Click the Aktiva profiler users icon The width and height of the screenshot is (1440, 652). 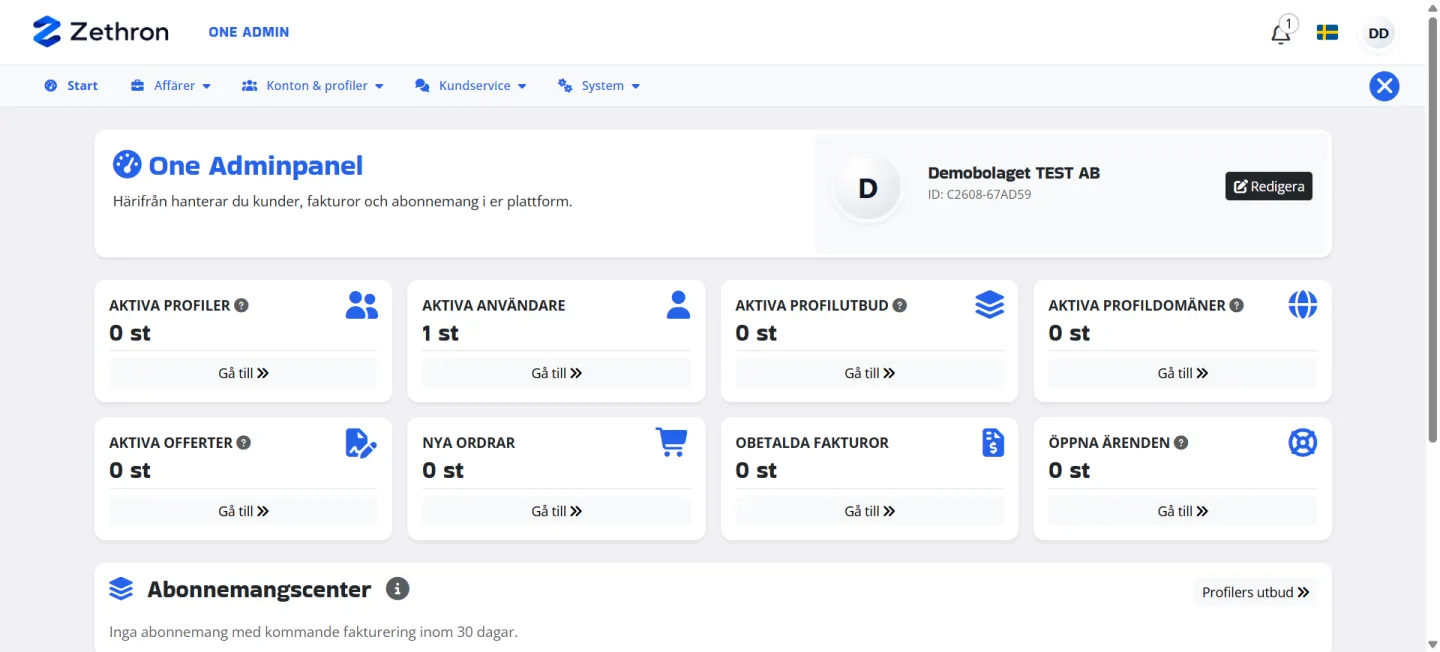pyautogui.click(x=361, y=305)
